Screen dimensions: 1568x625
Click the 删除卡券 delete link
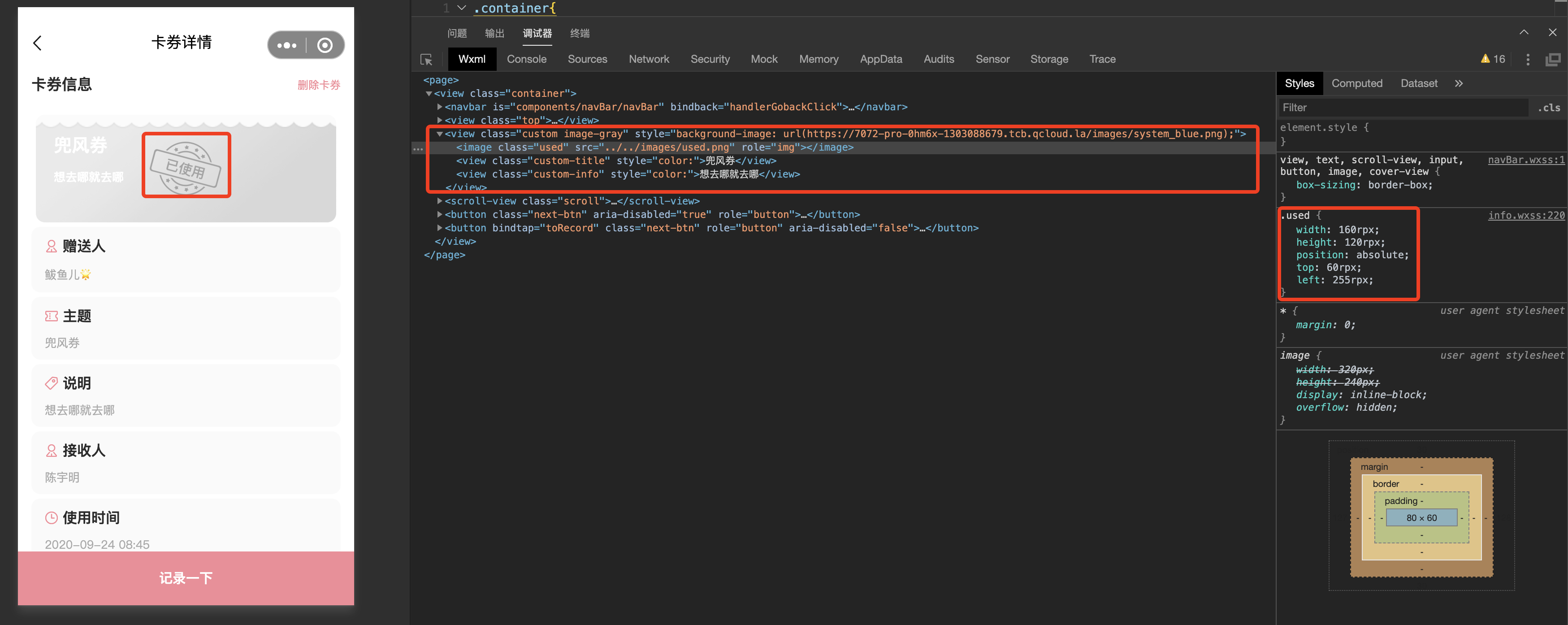pyautogui.click(x=318, y=85)
